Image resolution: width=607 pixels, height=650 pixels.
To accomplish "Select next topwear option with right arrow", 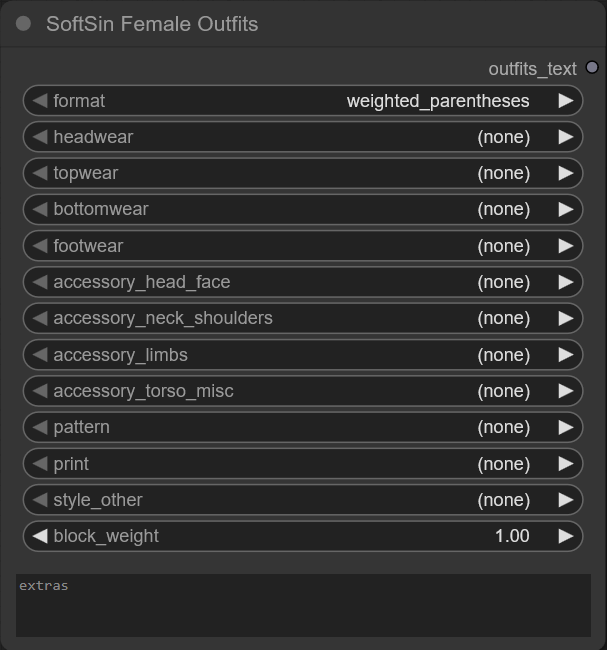I will click(x=566, y=173).
